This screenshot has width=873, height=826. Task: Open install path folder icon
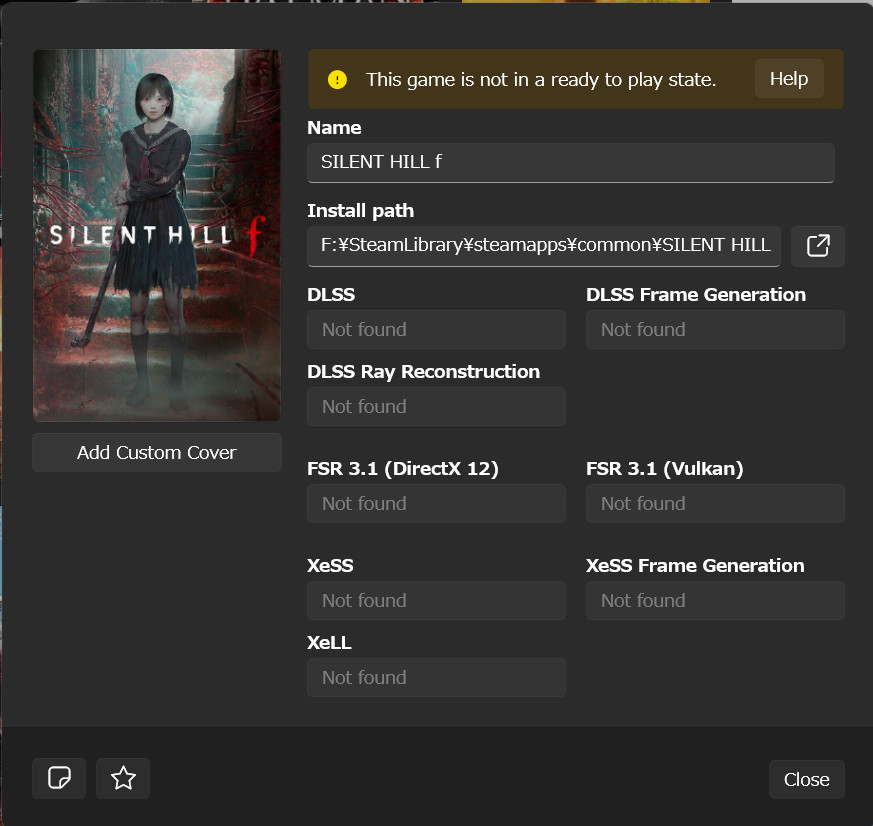coord(817,246)
